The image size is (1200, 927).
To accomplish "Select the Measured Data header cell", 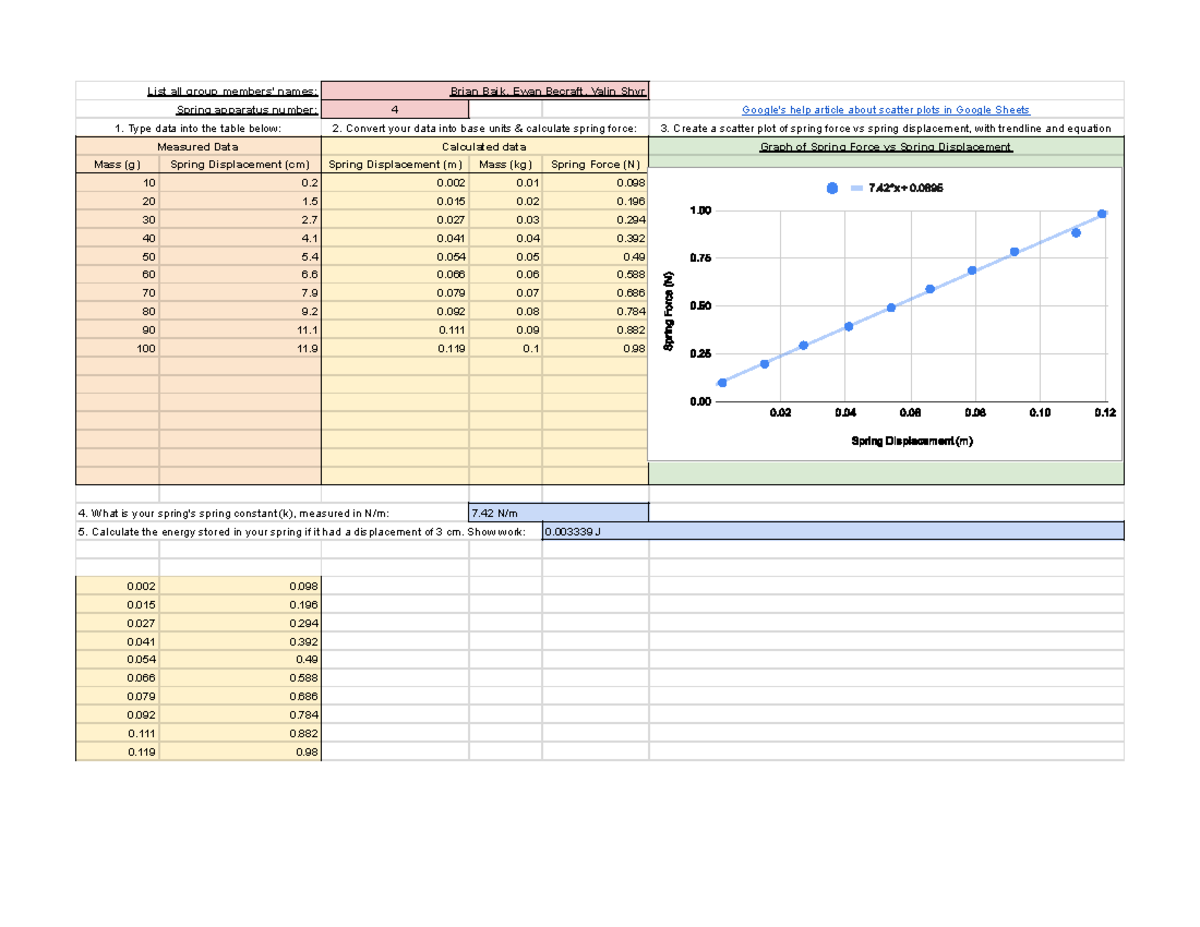I will click(x=196, y=146).
